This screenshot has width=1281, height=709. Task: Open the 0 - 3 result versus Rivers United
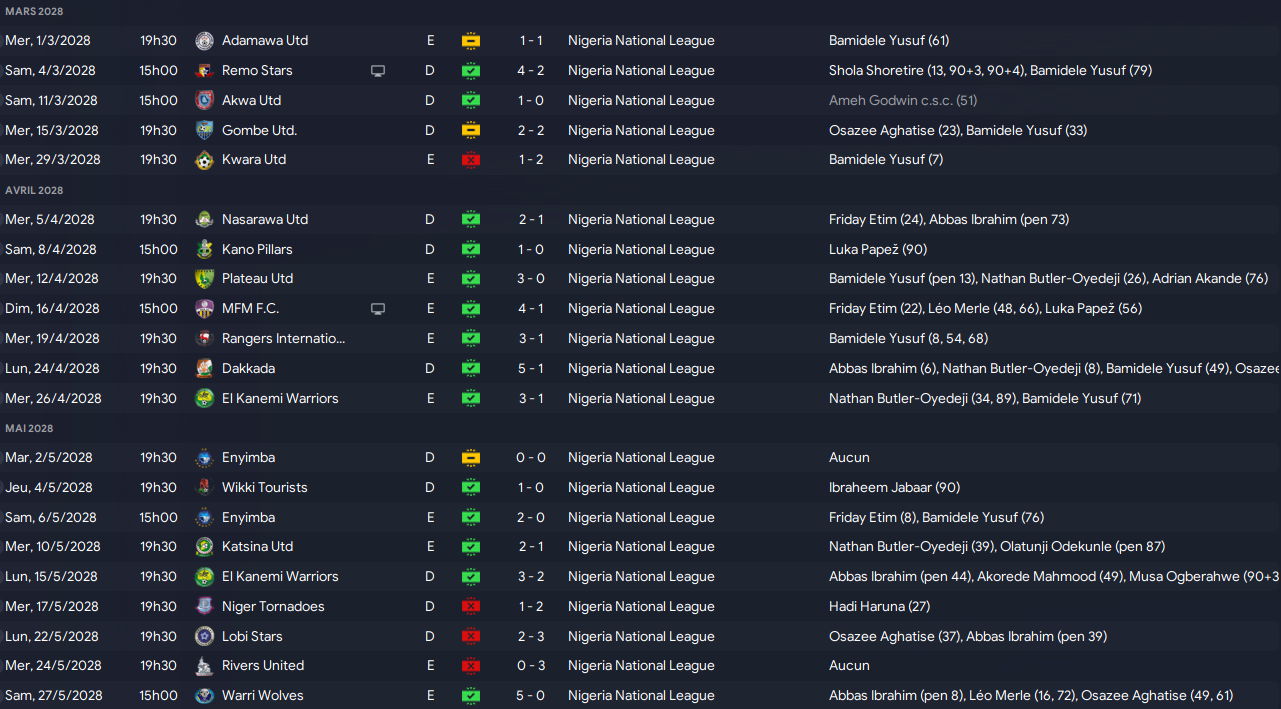pyautogui.click(x=530, y=666)
